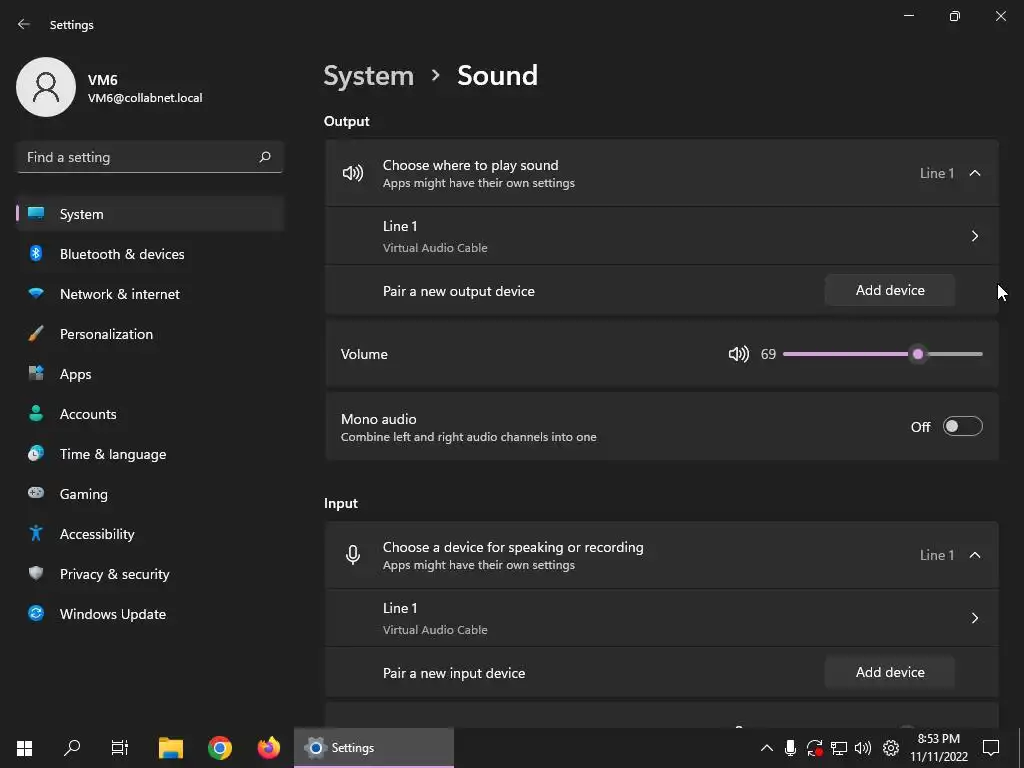Click the Windows Update sidebar icon
This screenshot has width=1024, height=768.
coord(36,613)
